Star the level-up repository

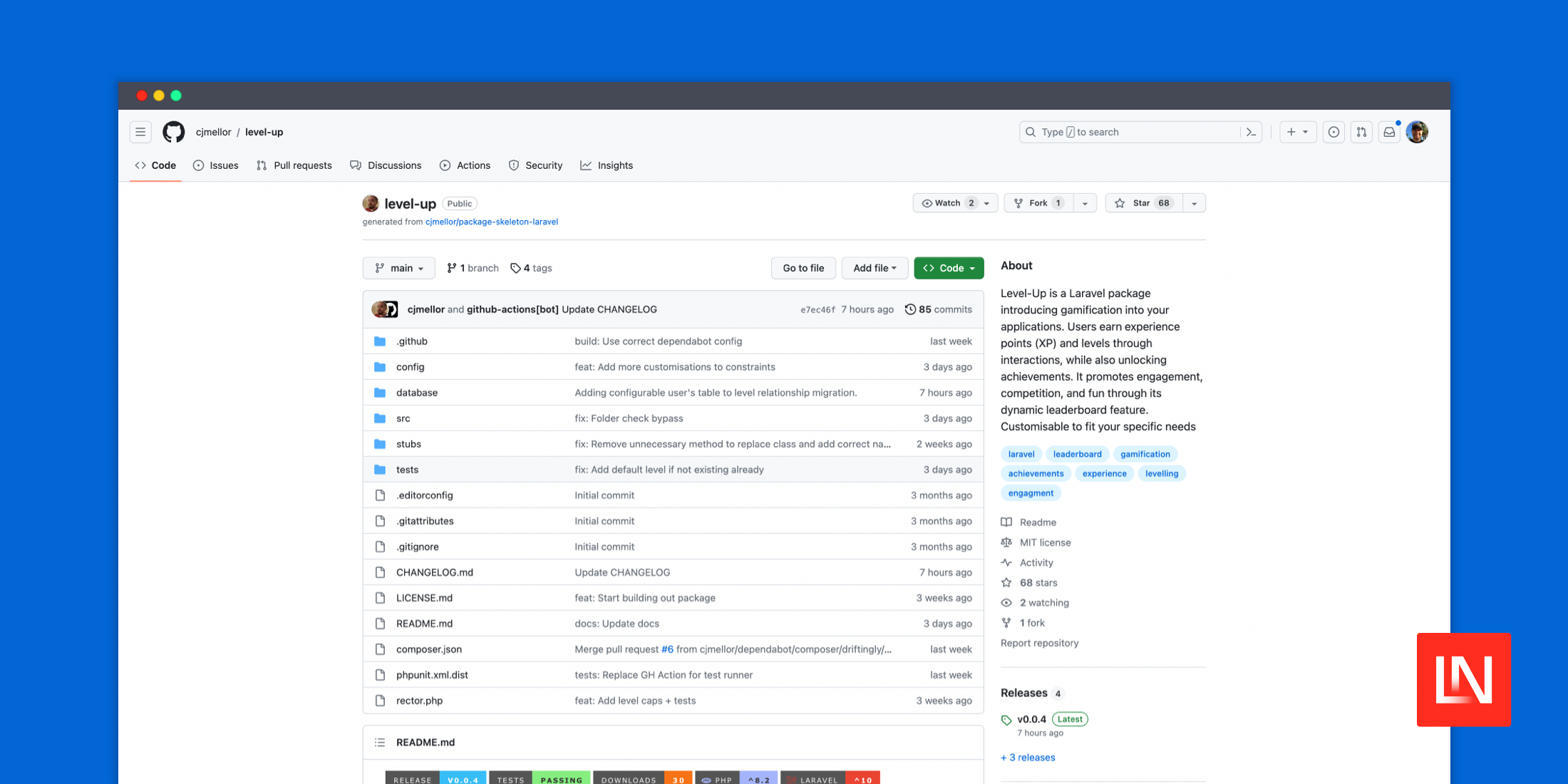tap(1143, 203)
